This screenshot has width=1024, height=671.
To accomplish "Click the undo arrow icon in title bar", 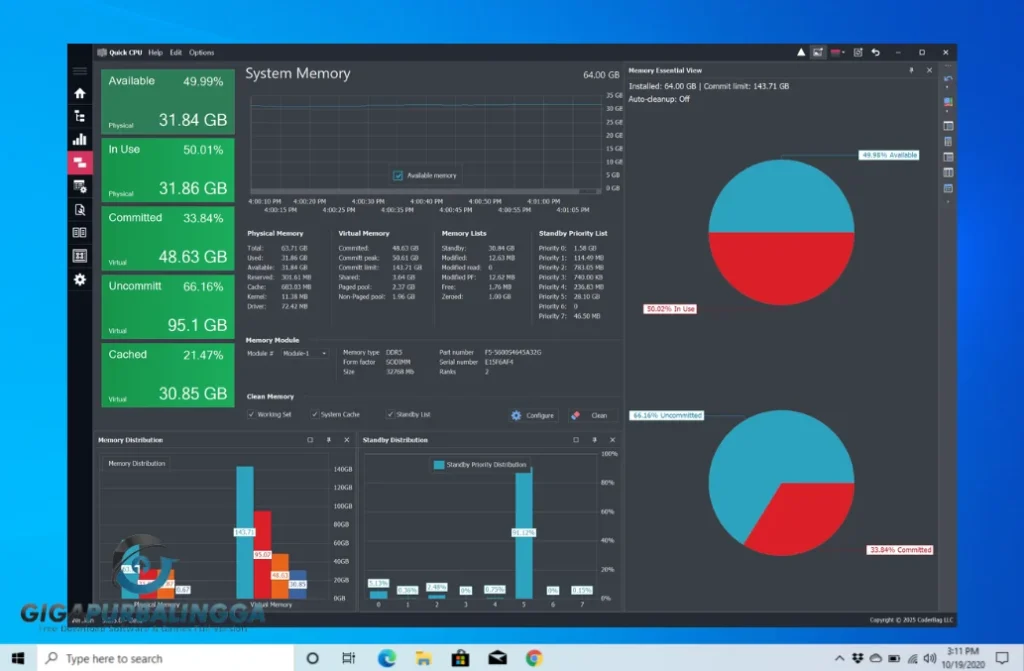I will click(x=876, y=52).
